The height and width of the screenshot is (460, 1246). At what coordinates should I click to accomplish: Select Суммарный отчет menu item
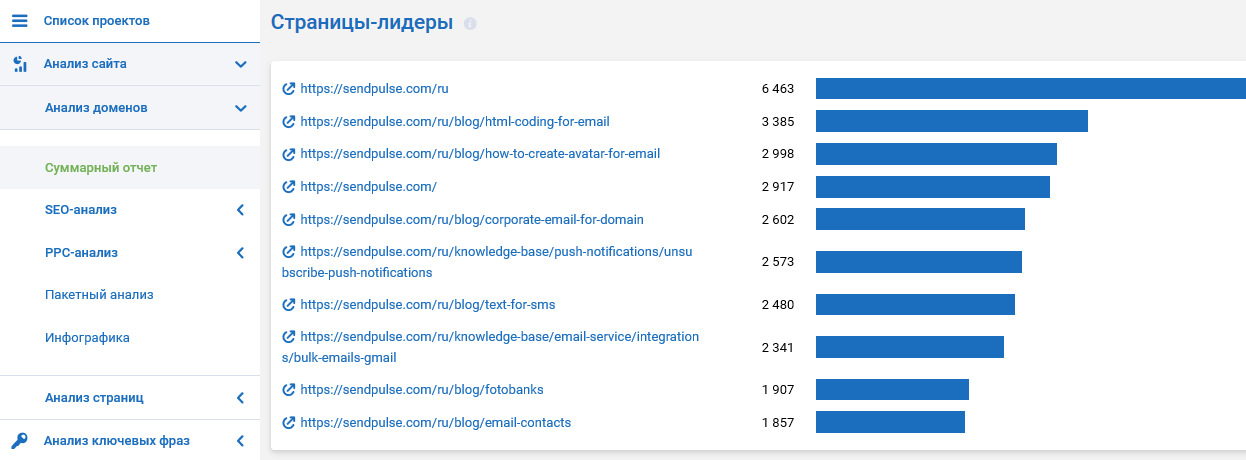coord(101,168)
